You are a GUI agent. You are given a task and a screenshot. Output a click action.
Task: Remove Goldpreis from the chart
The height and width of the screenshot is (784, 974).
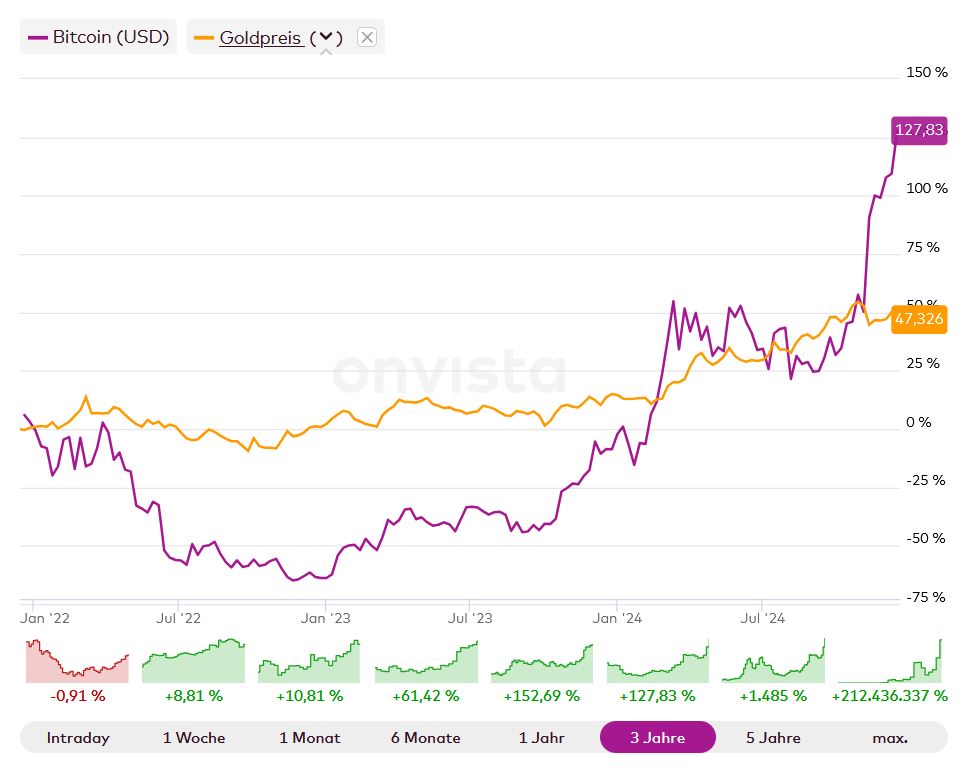coord(367,36)
